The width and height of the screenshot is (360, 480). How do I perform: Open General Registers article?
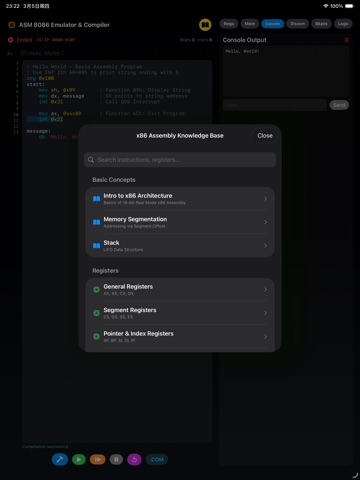[180, 290]
